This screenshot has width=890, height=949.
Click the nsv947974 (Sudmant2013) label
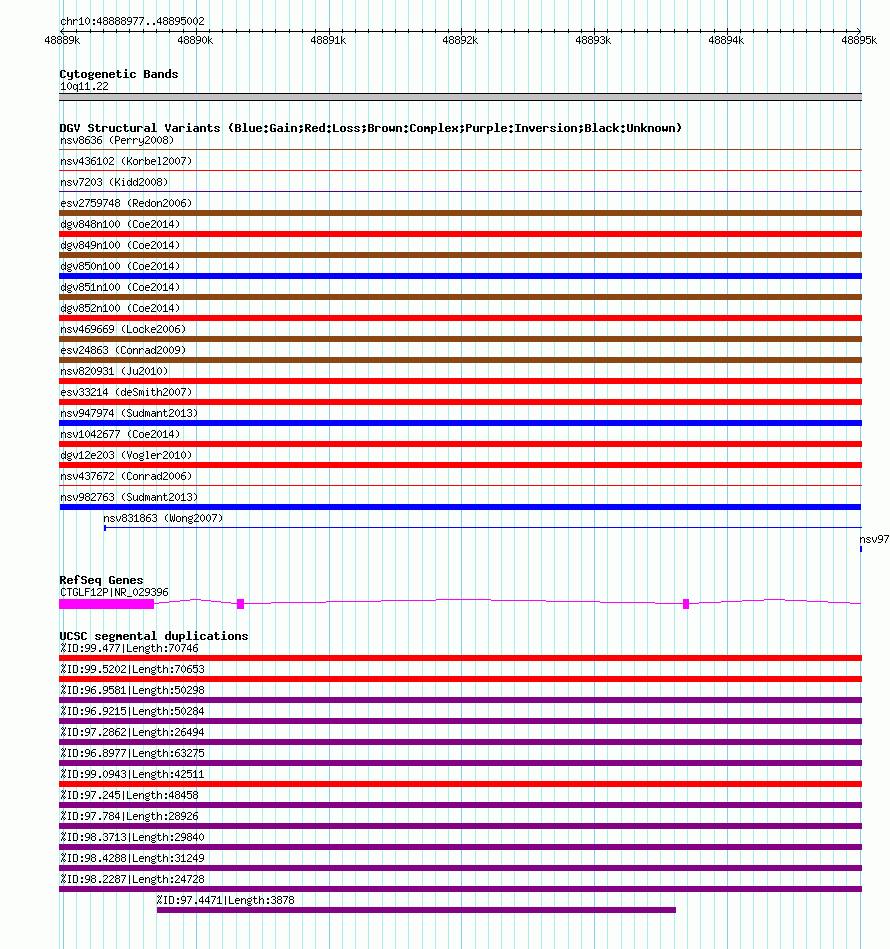click(x=129, y=413)
